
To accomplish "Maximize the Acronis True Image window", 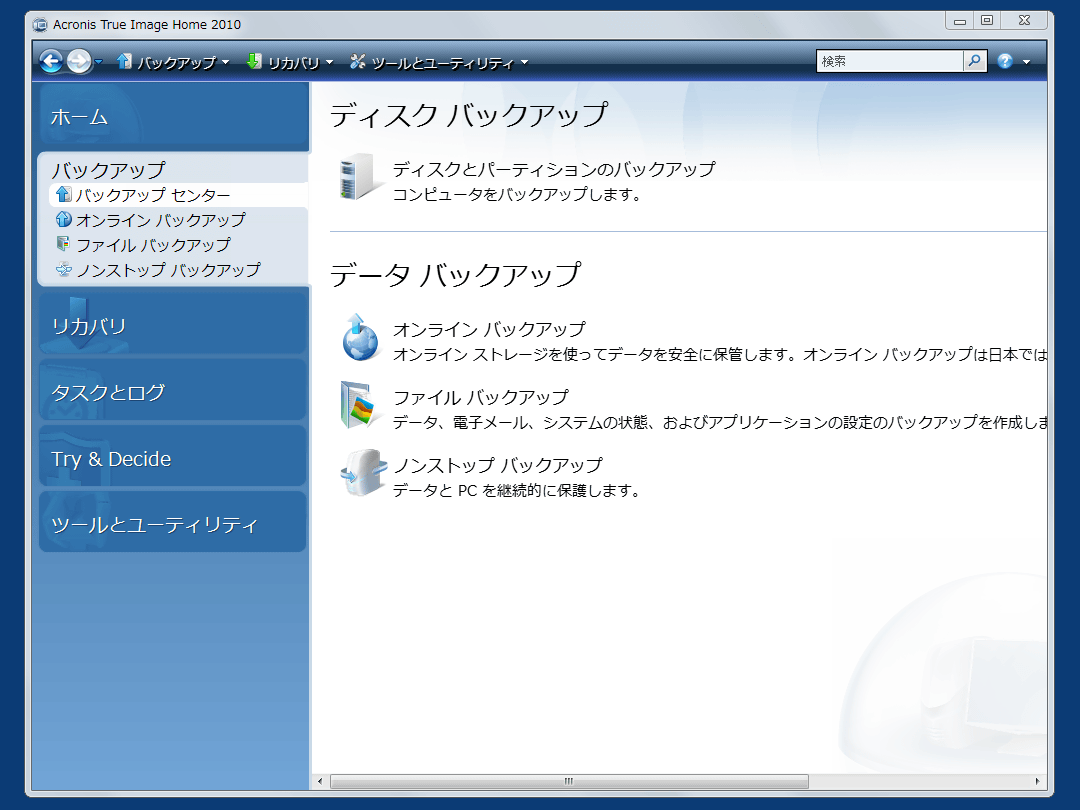I will click(986, 21).
